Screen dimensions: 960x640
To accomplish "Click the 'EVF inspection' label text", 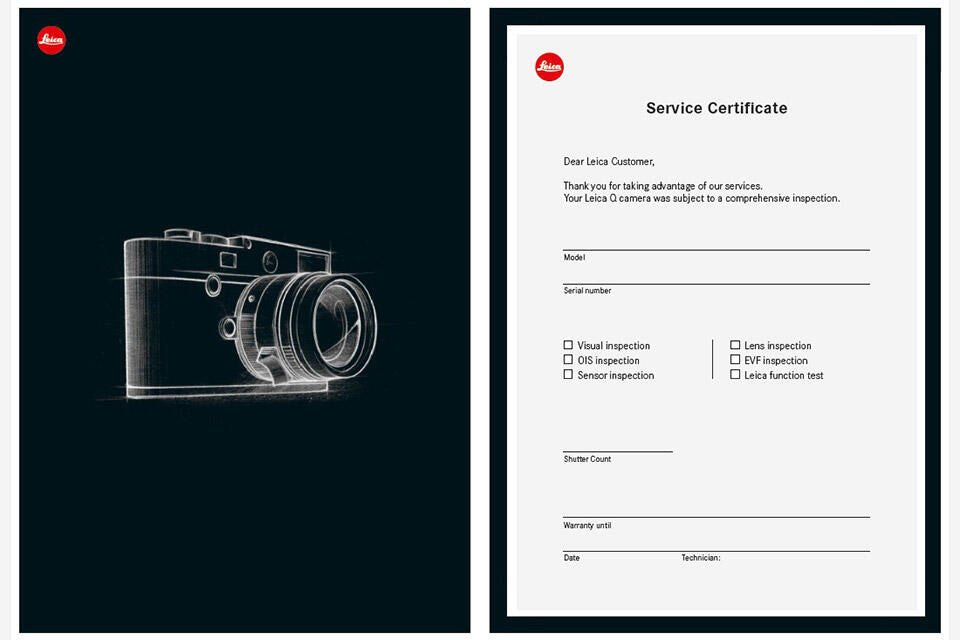I will coord(776,360).
